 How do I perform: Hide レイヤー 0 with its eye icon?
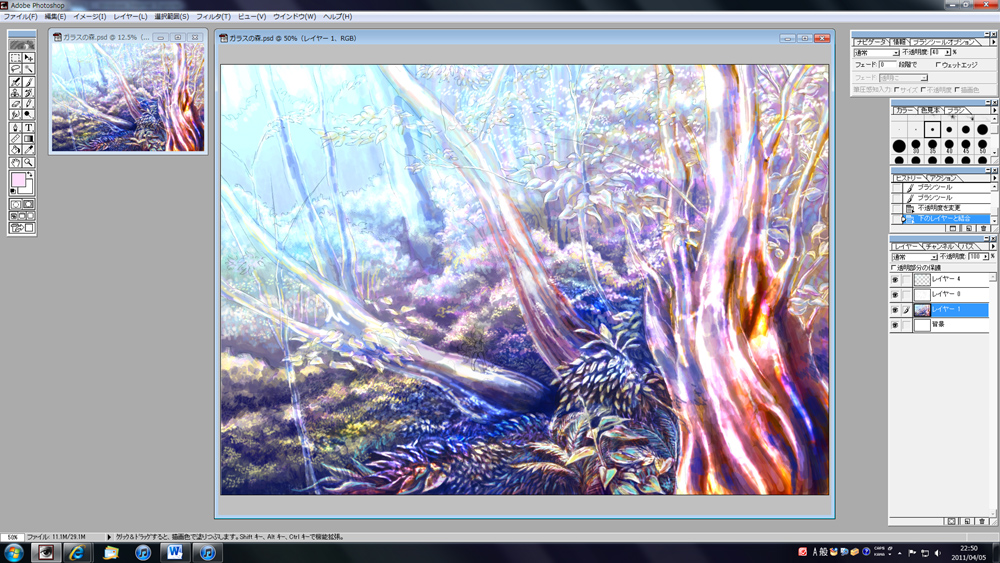(x=895, y=295)
